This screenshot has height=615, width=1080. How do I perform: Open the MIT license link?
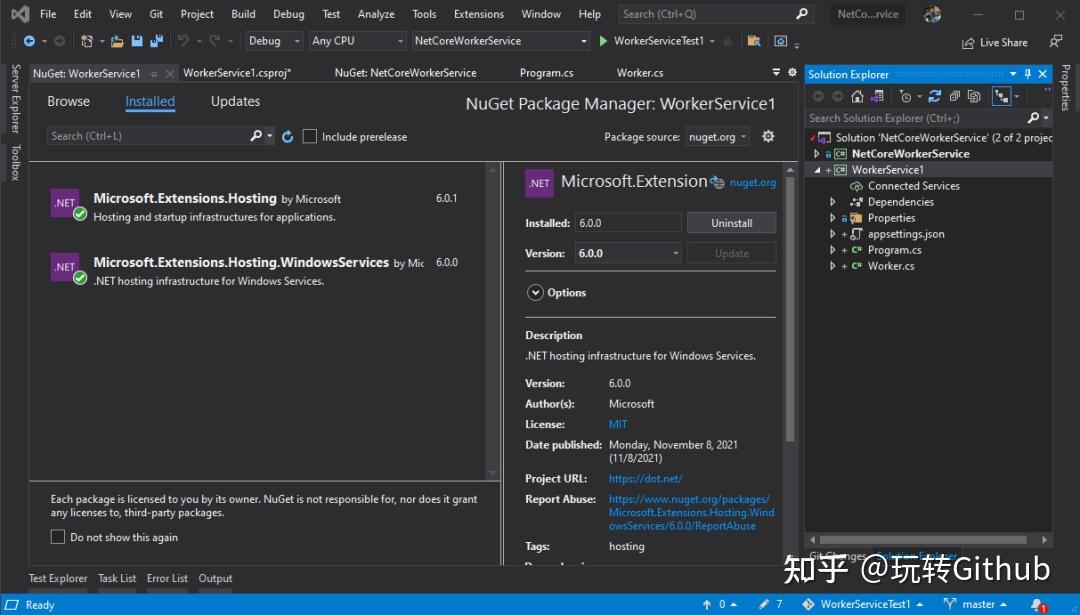pos(618,424)
